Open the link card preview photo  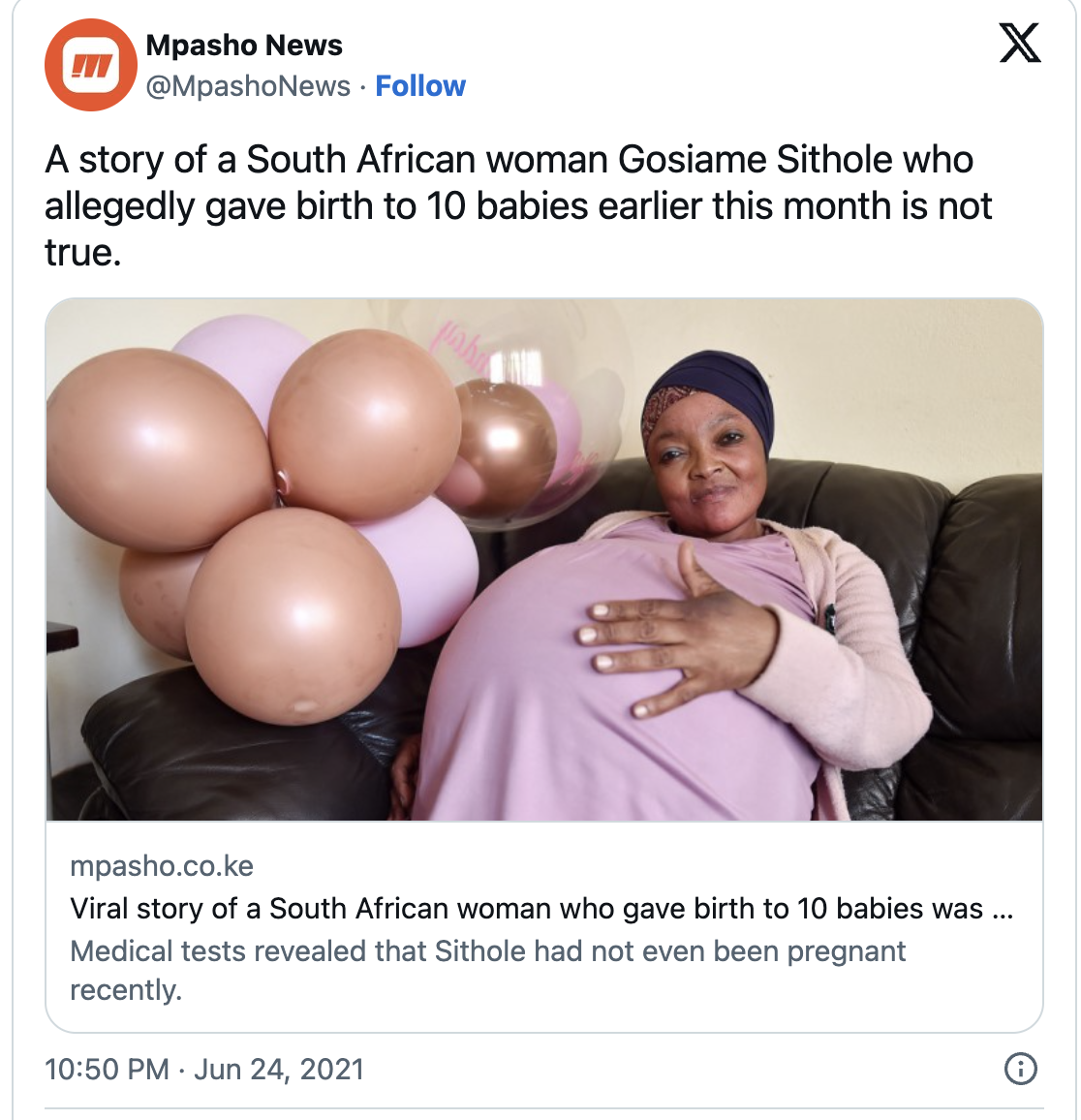[x=543, y=559]
